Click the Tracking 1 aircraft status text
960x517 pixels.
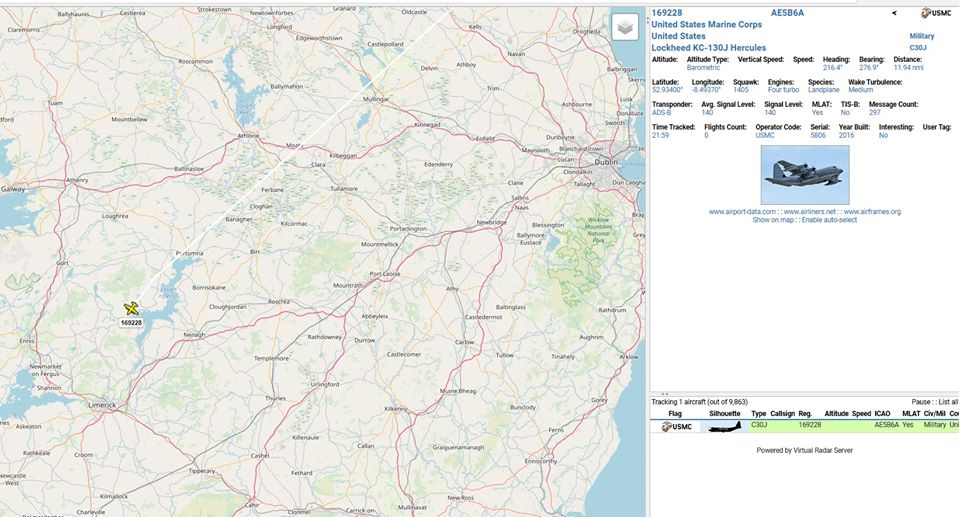[x=699, y=402]
